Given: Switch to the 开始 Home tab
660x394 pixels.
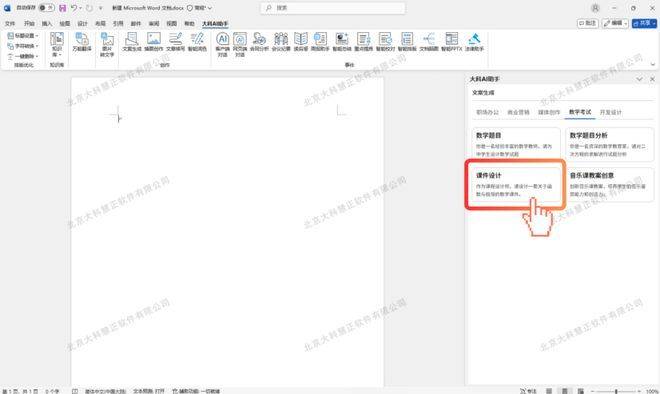Looking at the screenshot, I should tap(29, 24).
